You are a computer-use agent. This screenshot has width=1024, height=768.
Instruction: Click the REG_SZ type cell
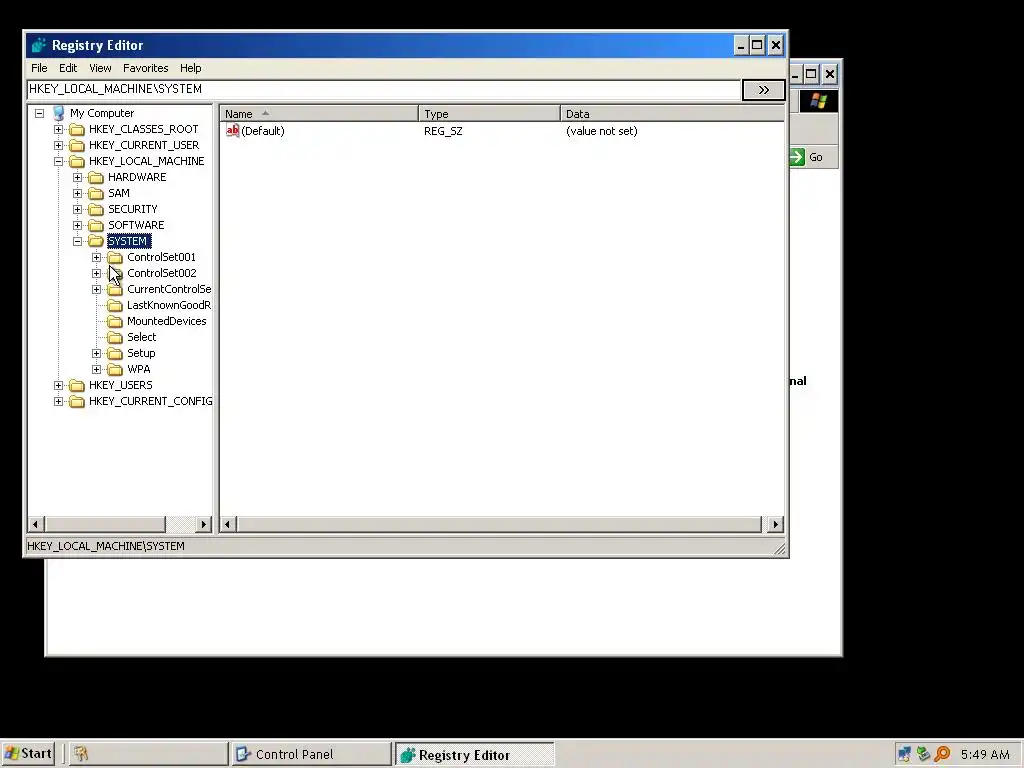pos(443,131)
